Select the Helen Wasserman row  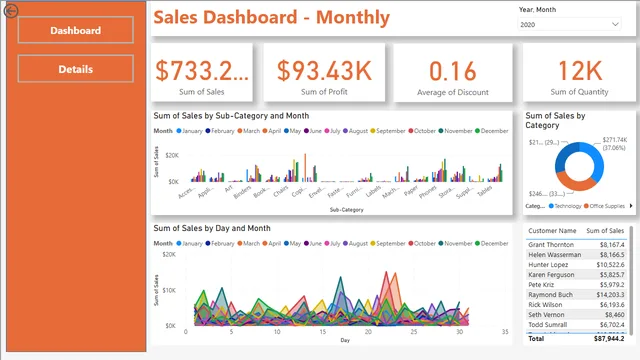[x=576, y=255]
